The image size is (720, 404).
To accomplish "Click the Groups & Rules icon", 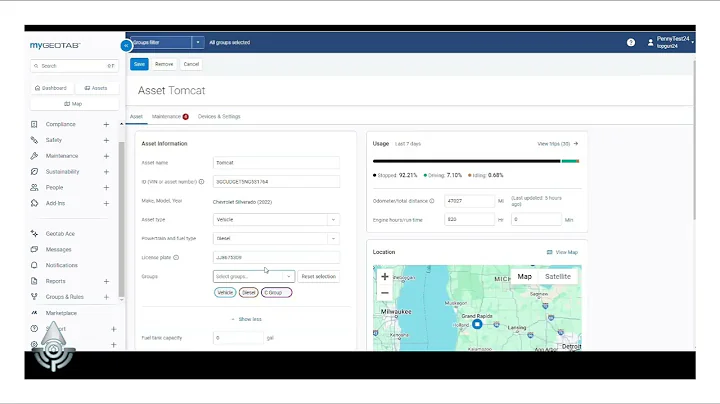I will point(34,297).
